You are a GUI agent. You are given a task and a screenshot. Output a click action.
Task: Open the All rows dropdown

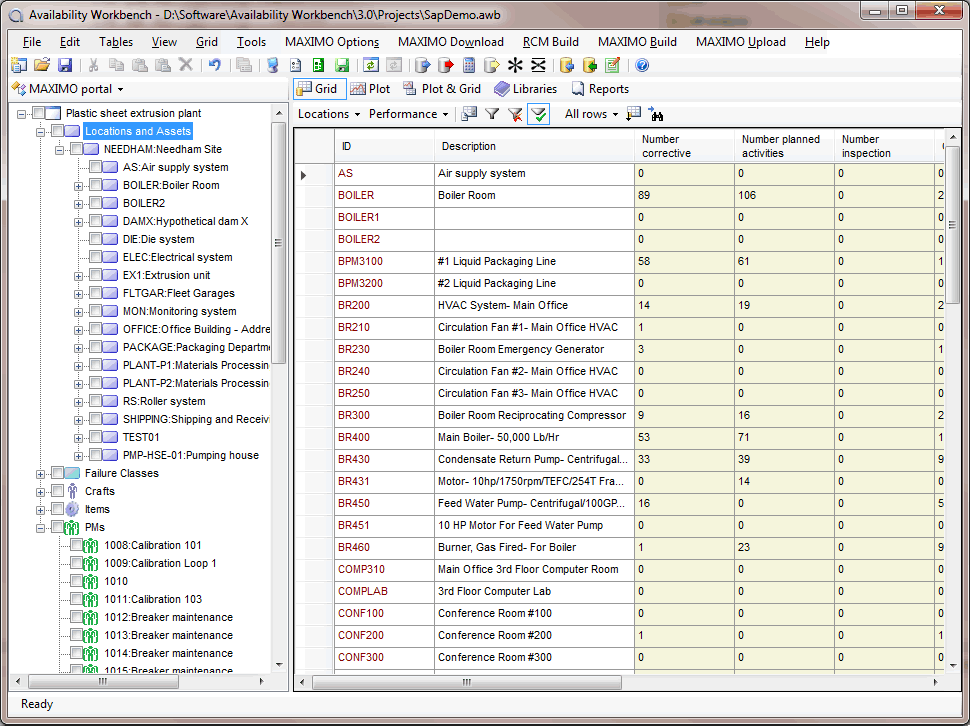point(590,114)
